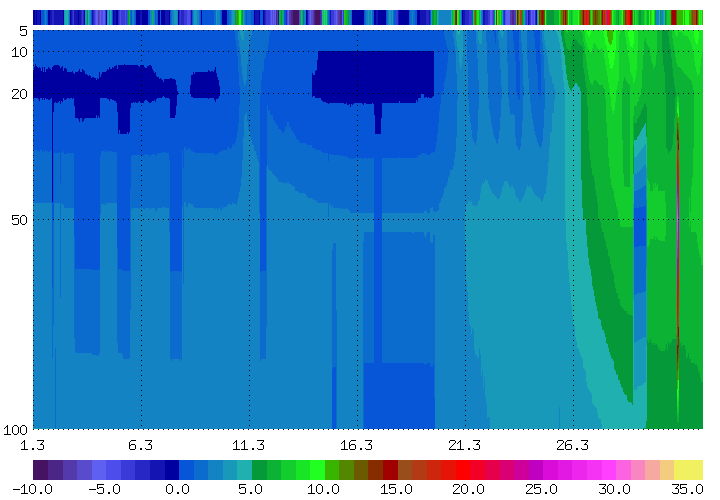Click the colorbar label 20.0
Screen dimensions: 720x500
468,489
